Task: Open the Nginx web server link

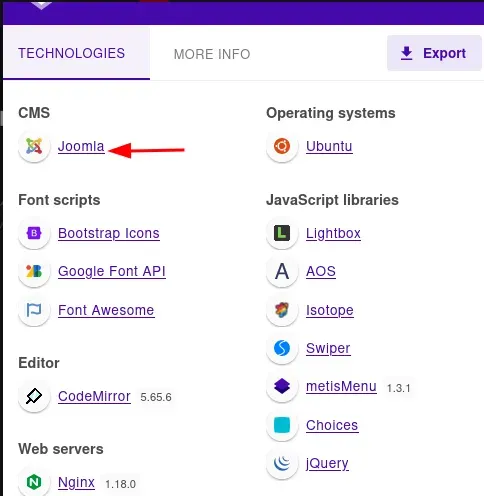Action: 76,482
